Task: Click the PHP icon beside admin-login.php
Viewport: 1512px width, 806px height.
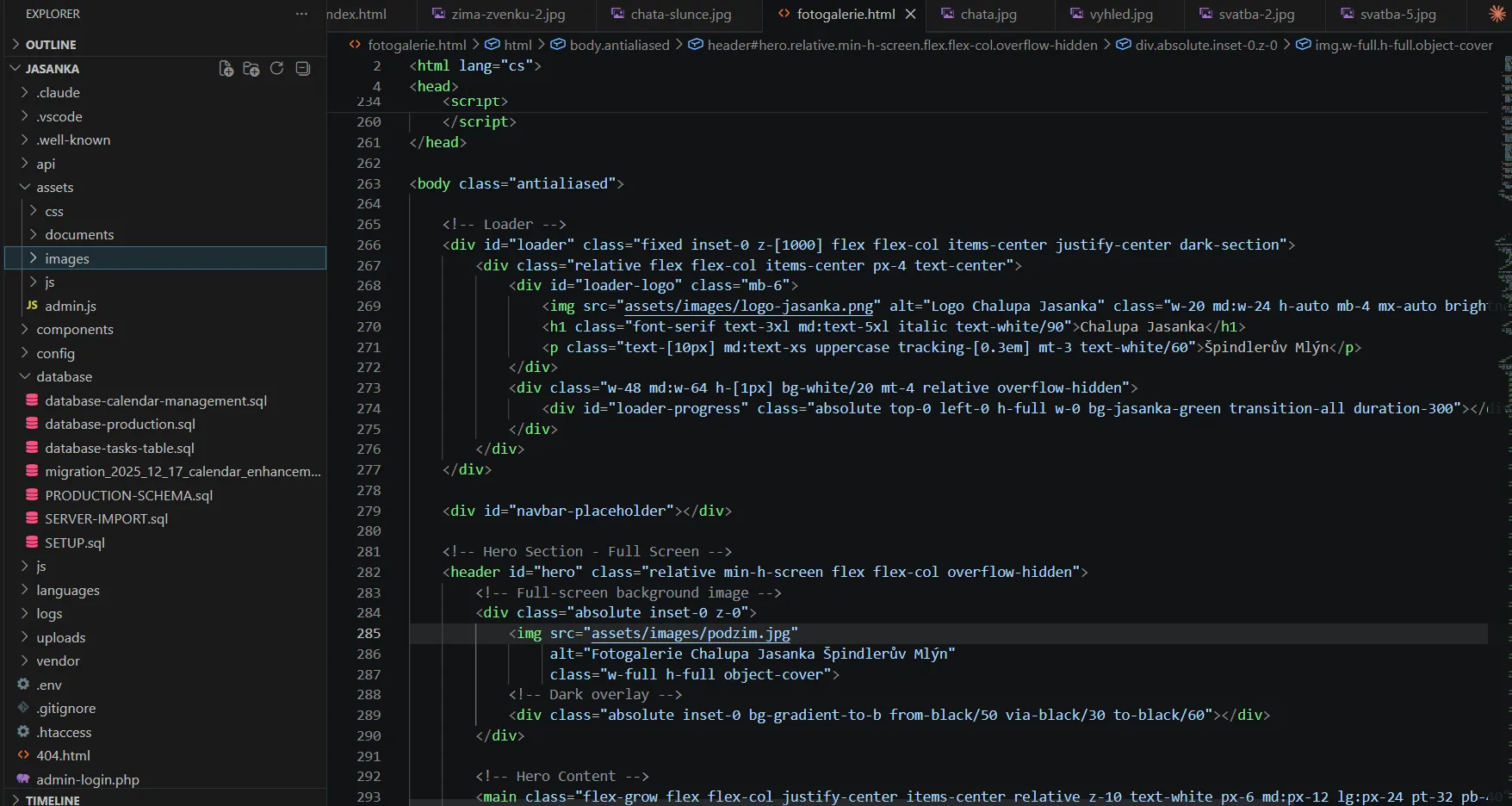Action: pos(23,779)
